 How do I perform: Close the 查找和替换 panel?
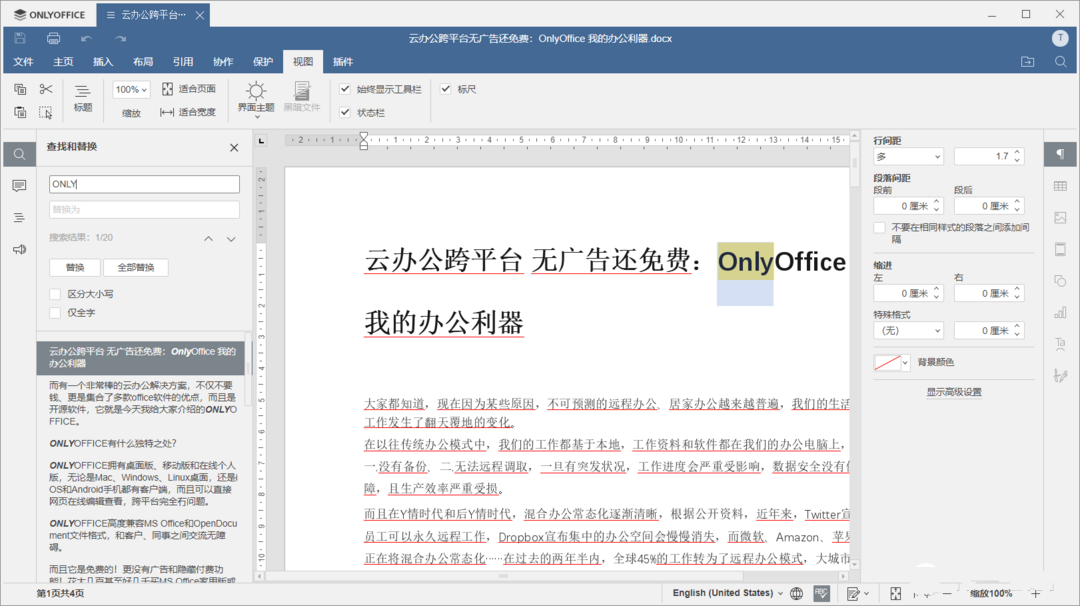[234, 147]
